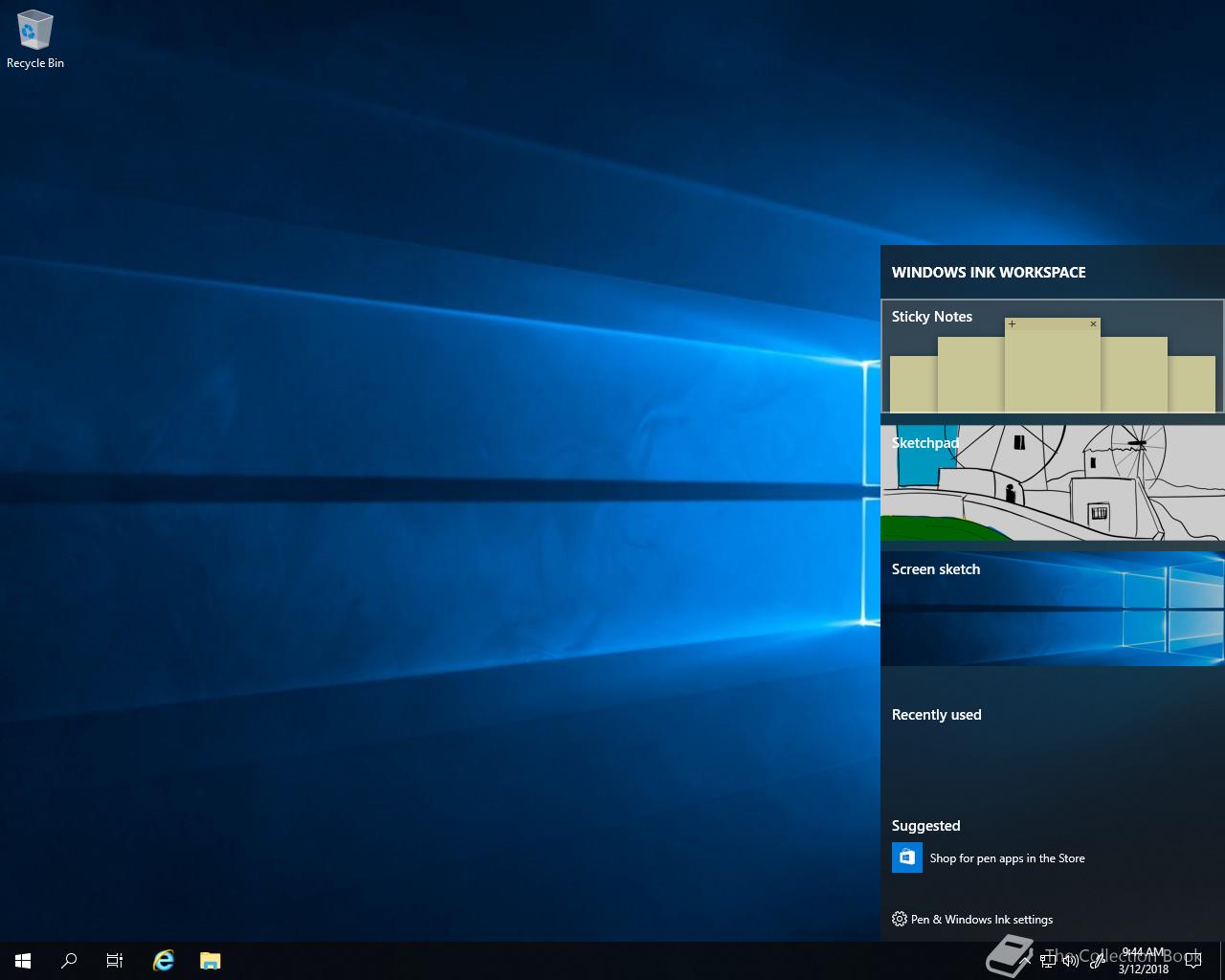
Task: Click the taskbar Search magnifier icon
Action: pyautogui.click(x=69, y=961)
